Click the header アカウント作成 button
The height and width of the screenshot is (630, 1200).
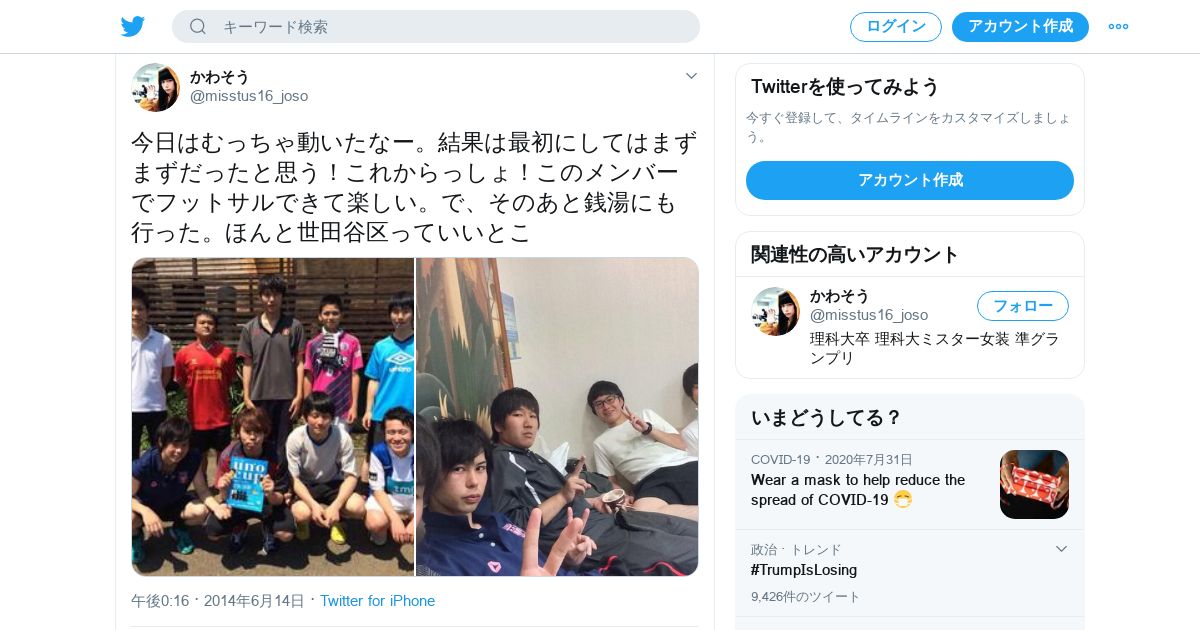click(1020, 26)
